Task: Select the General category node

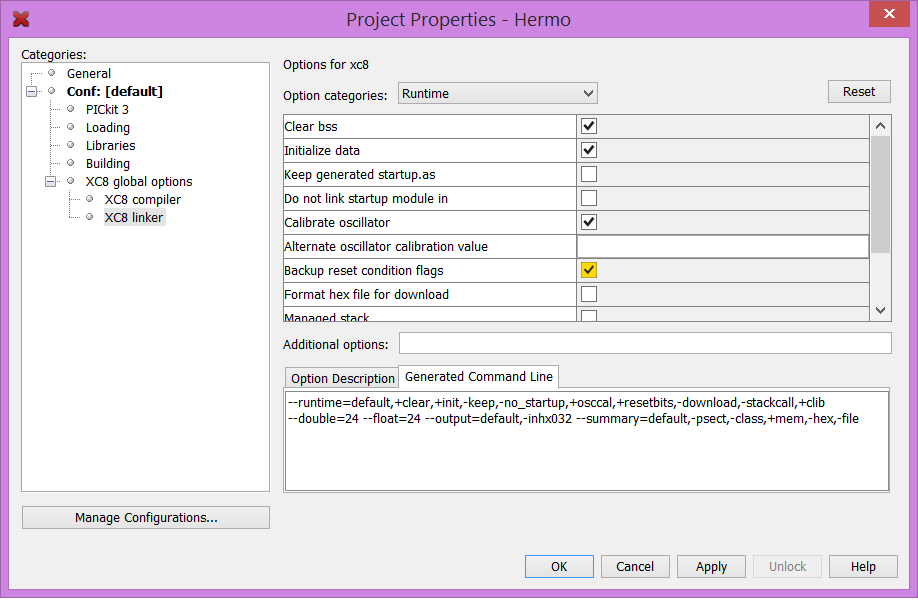Action: point(88,74)
